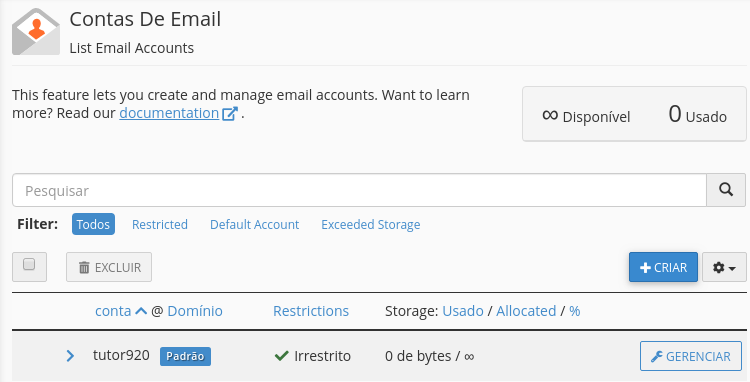Select the Todos filter
Image resolution: width=750 pixels, height=382 pixels.
(x=93, y=224)
